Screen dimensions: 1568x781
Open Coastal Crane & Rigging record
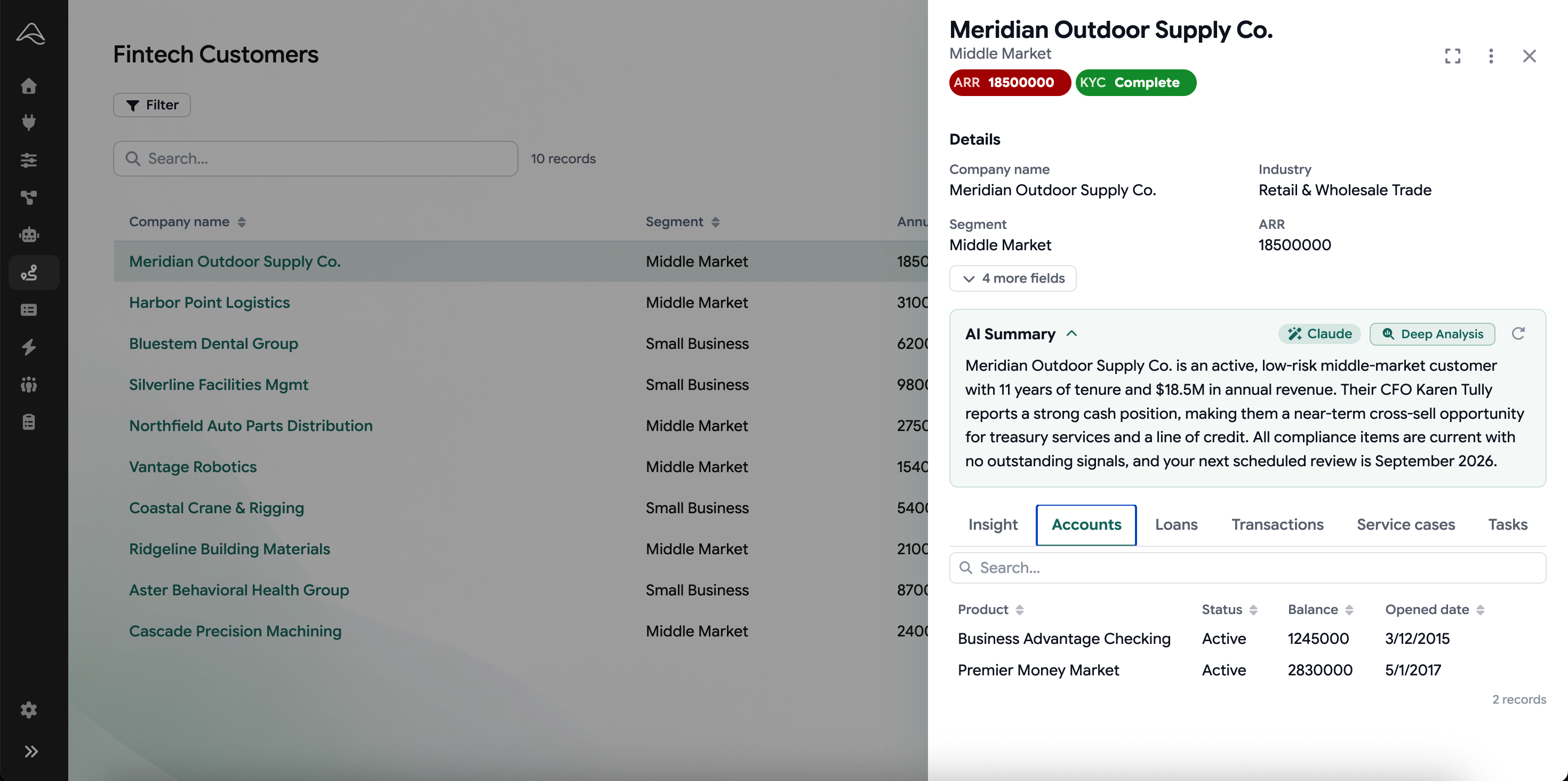[x=216, y=508]
